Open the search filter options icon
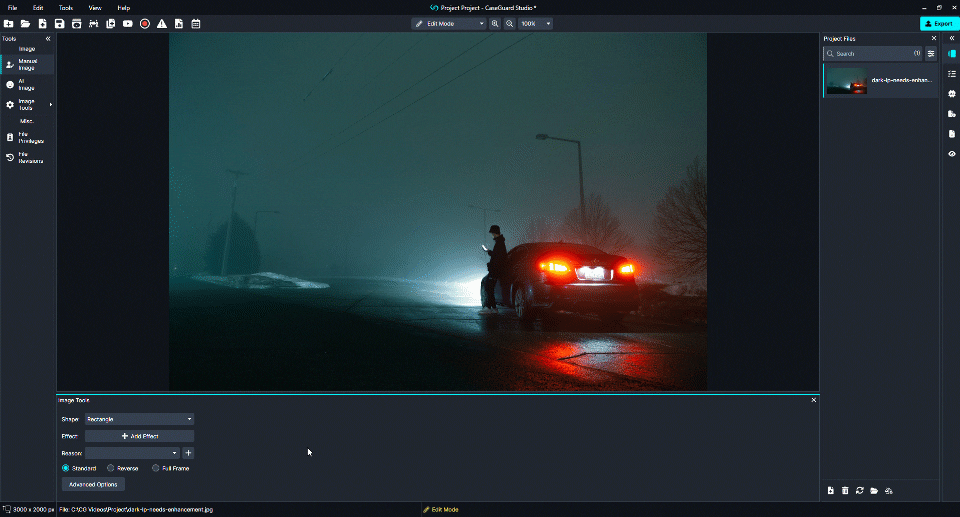The image size is (960, 517). (931, 54)
